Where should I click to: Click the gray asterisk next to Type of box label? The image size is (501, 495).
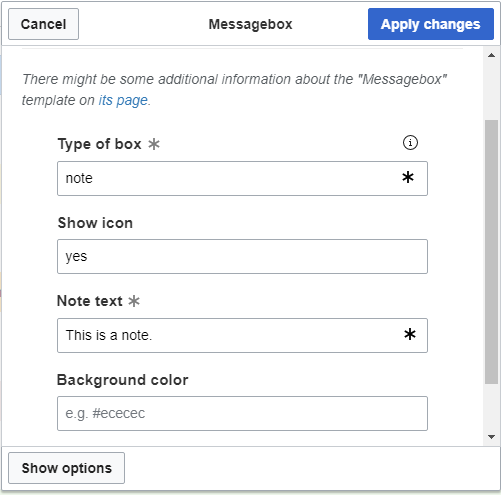pyautogui.click(x=154, y=144)
